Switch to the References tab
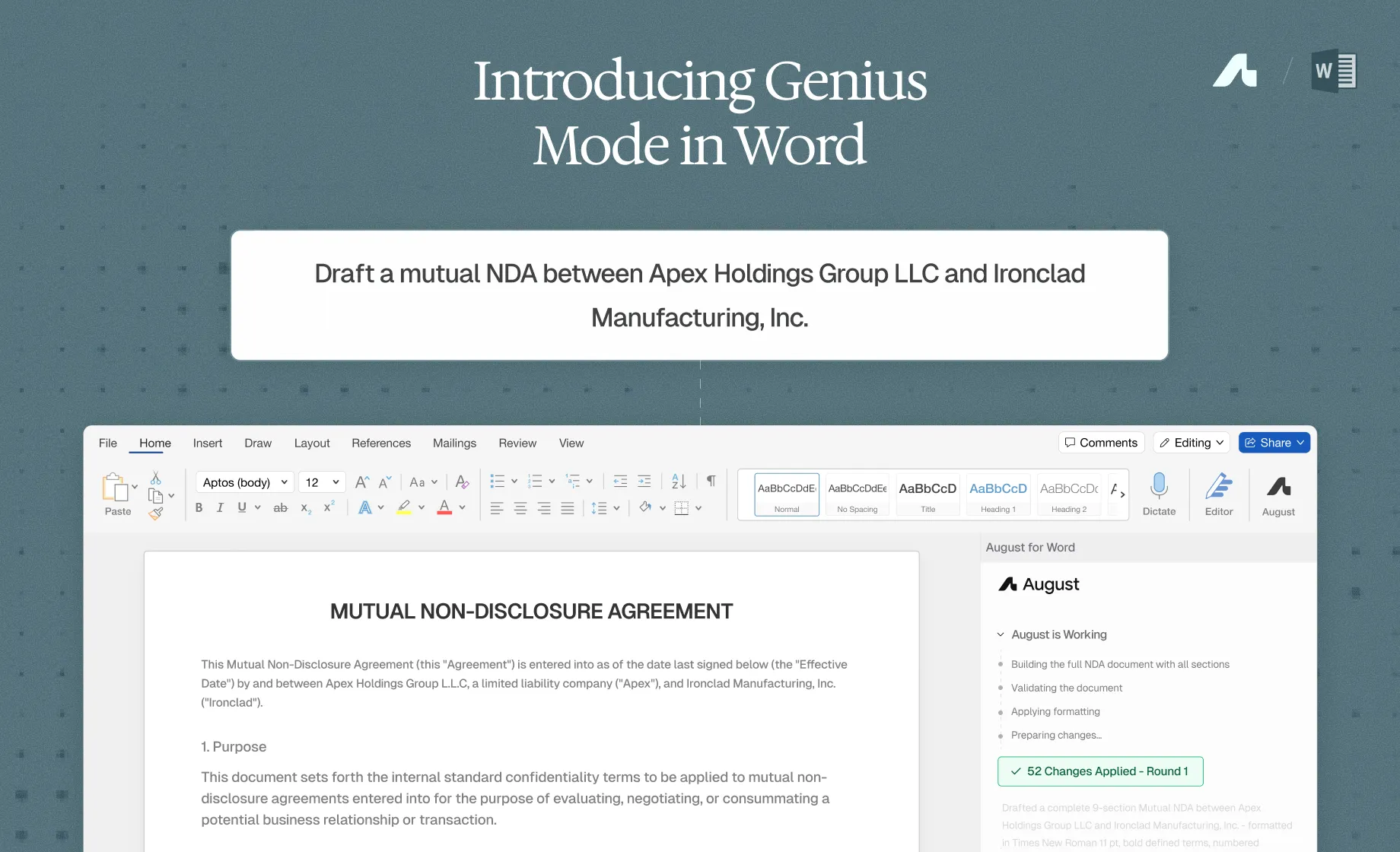This screenshot has height=852, width=1400. (381, 443)
